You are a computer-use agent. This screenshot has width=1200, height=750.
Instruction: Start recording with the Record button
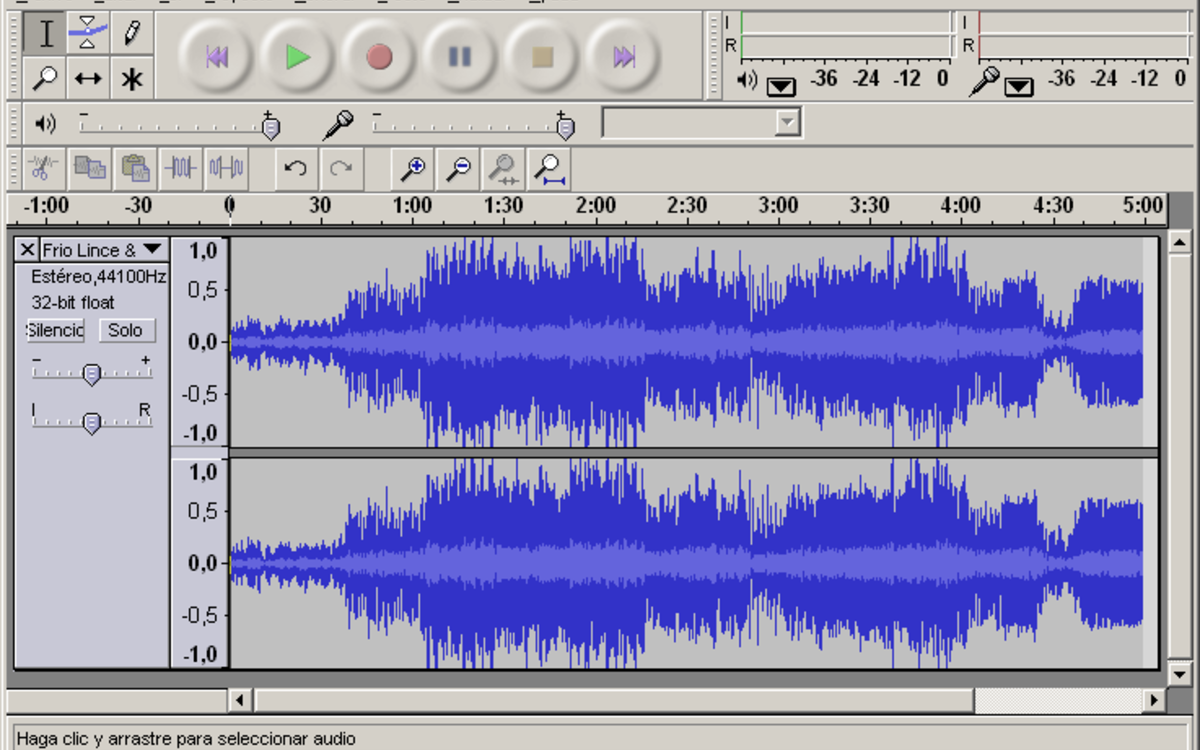[379, 57]
